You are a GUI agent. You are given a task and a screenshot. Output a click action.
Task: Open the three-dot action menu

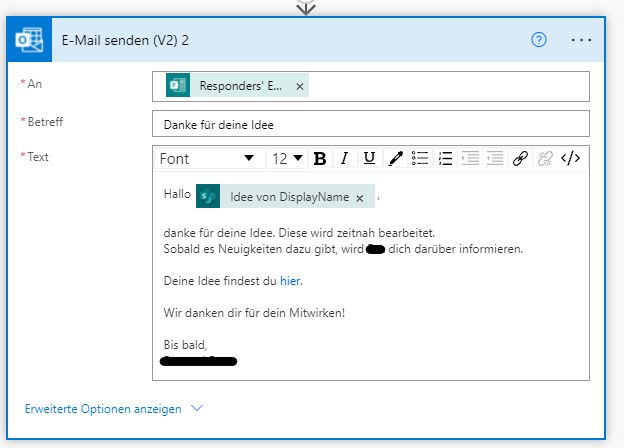point(581,40)
